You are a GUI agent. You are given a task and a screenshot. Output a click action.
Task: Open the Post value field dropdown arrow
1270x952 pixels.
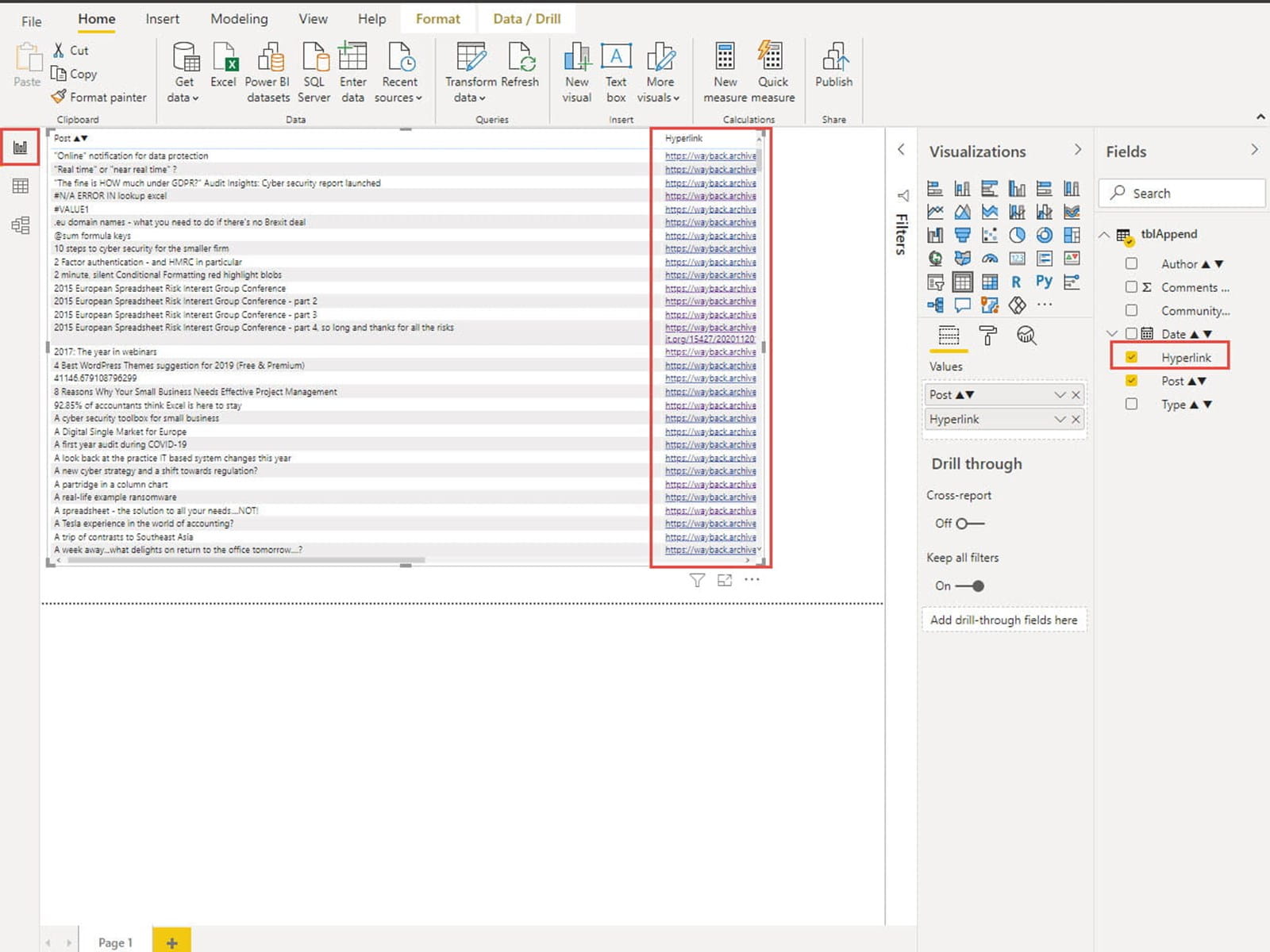[1060, 395]
